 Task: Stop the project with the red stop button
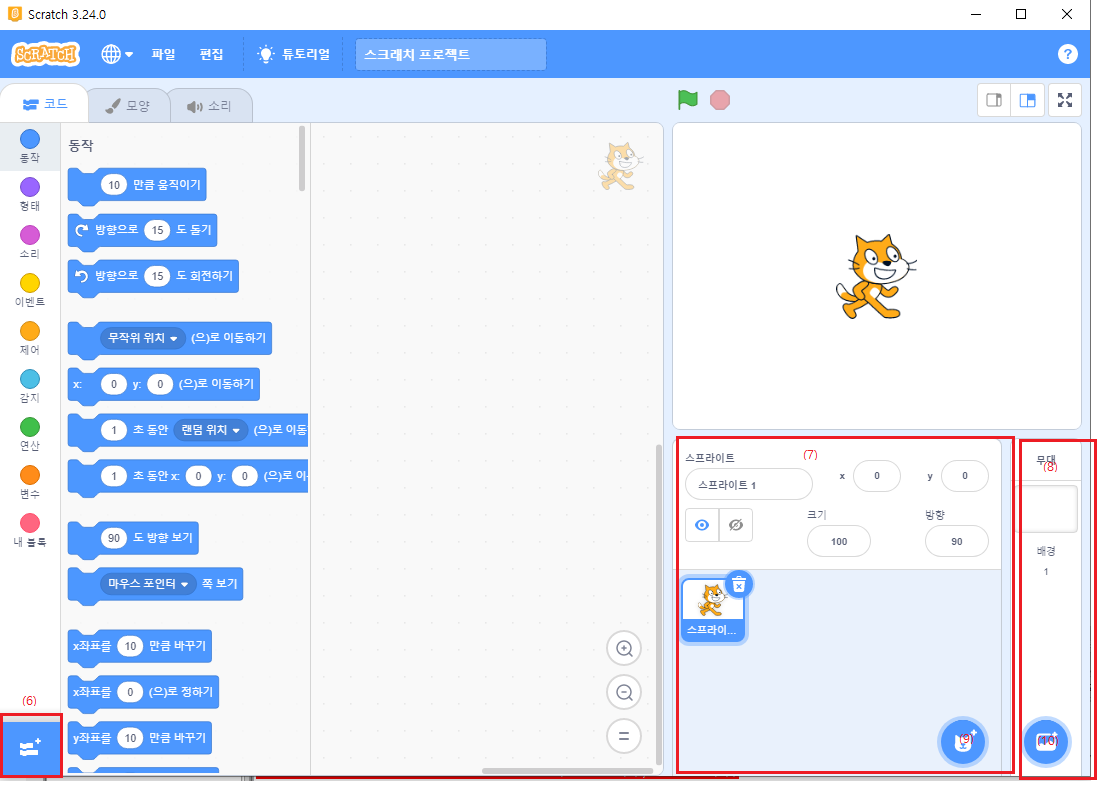[720, 100]
